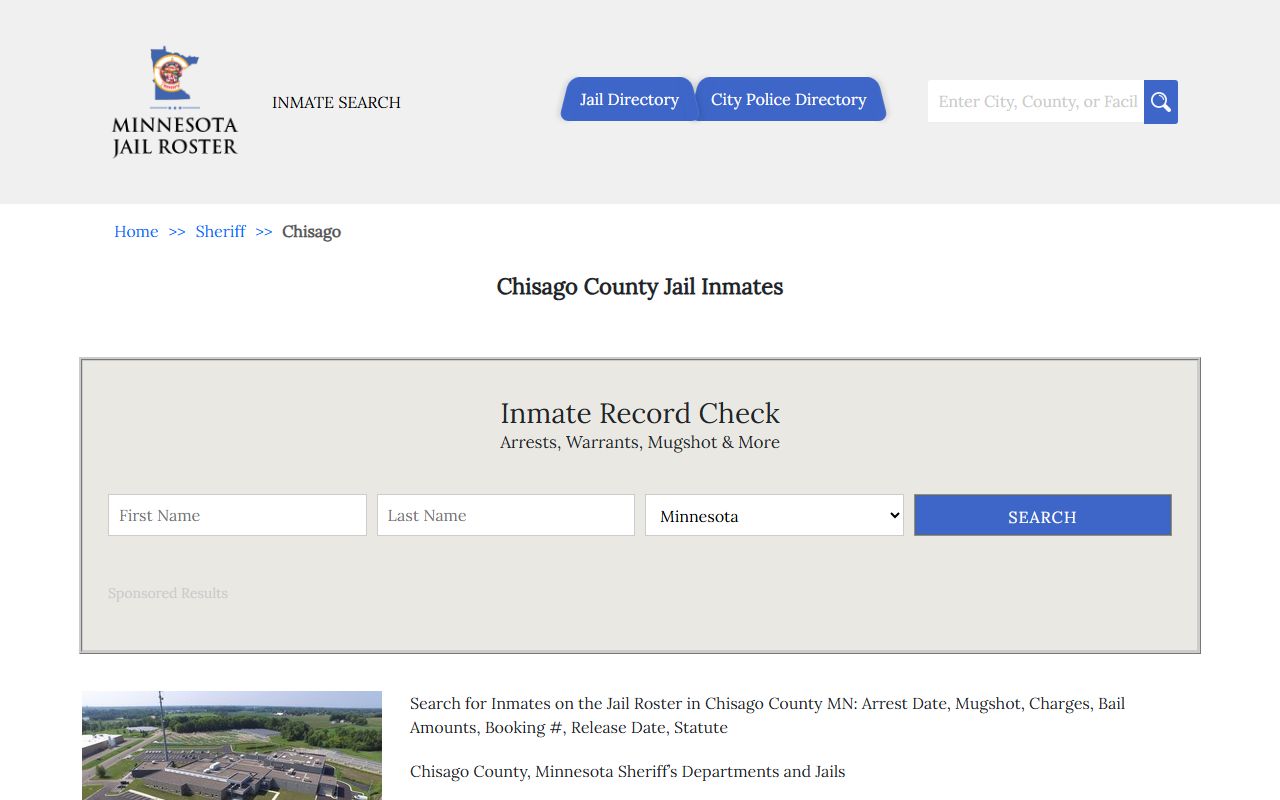The height and width of the screenshot is (800, 1280).
Task: Click the Minnesota Jail Roster logo
Action: click(x=175, y=101)
